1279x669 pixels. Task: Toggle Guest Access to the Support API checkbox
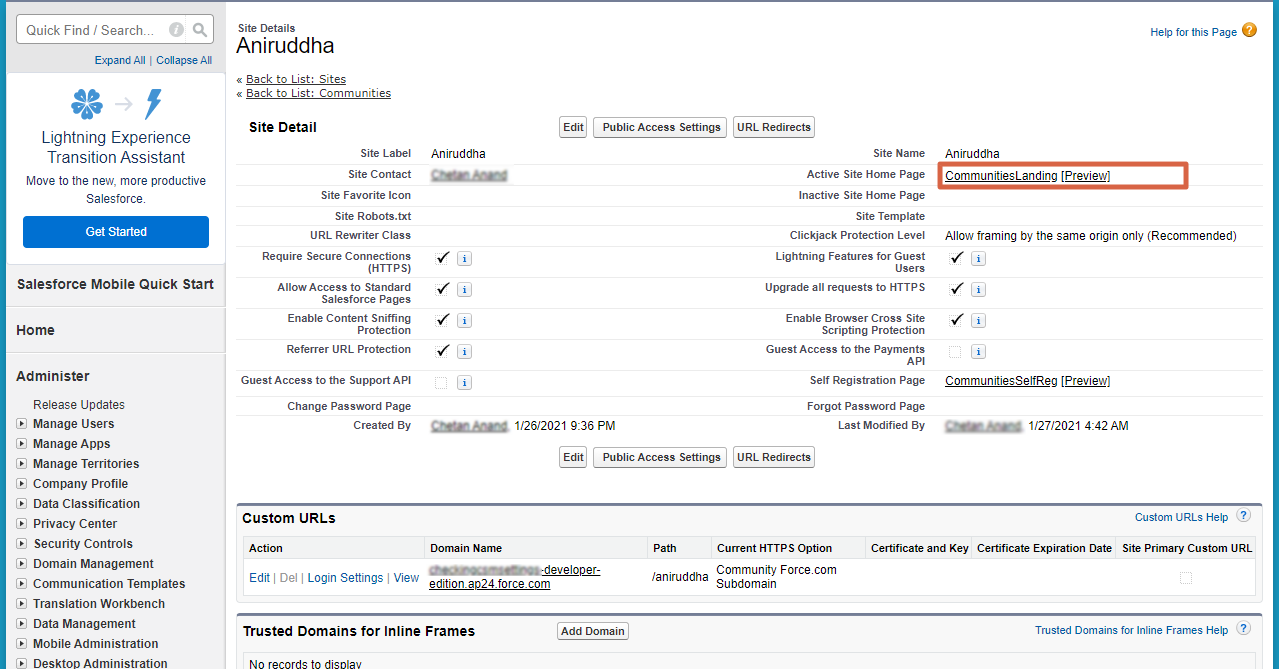441,382
